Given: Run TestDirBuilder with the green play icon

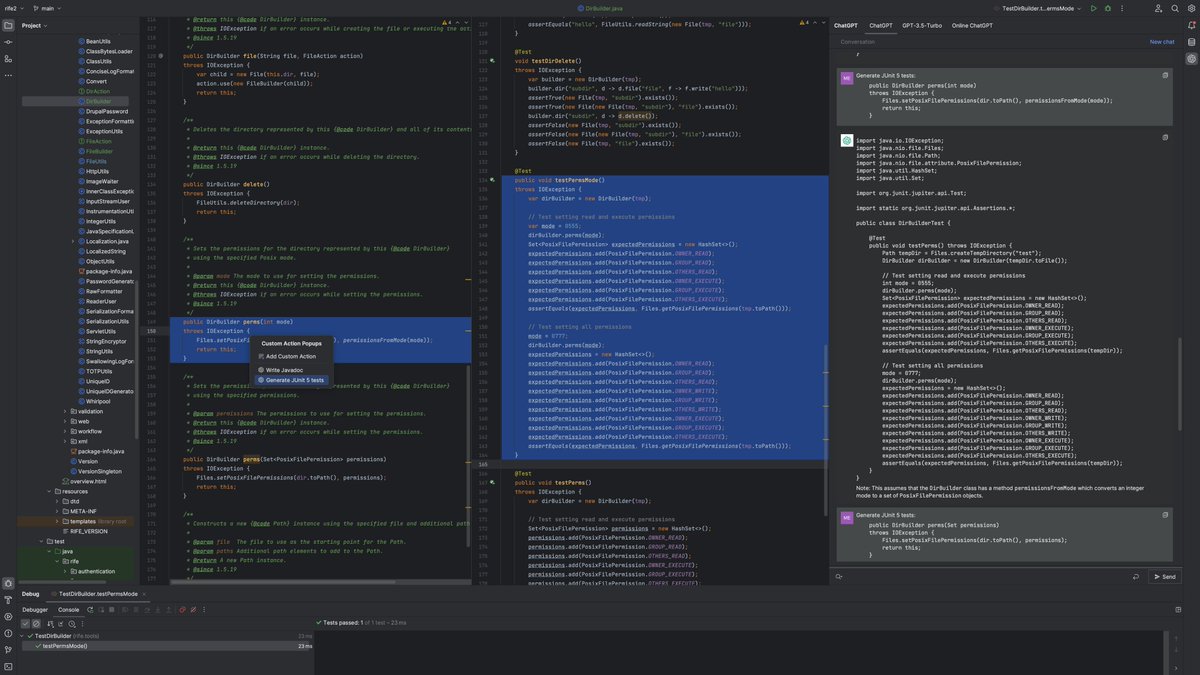Looking at the screenshot, I should 1094,8.
